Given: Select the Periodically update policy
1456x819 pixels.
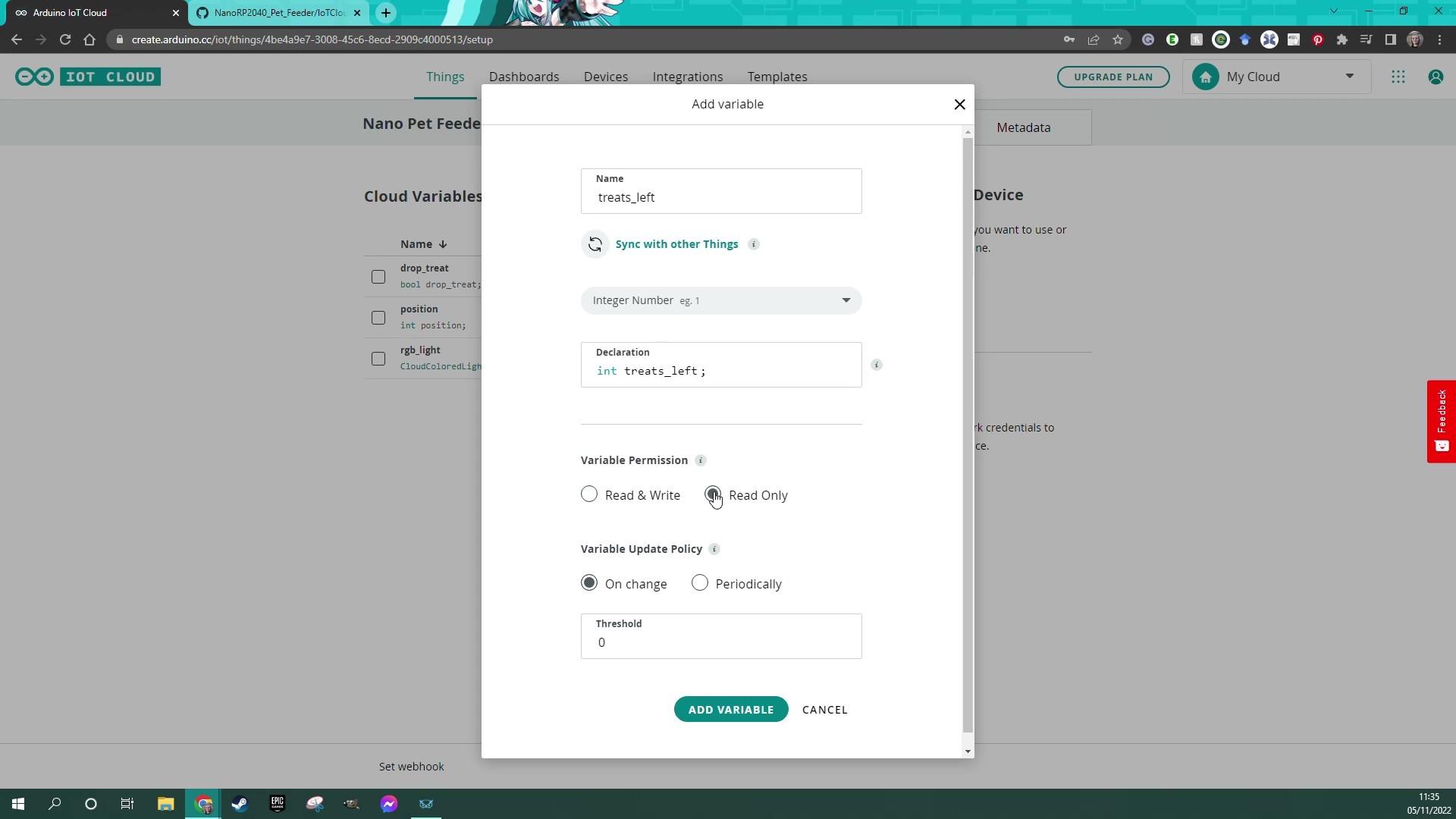Looking at the screenshot, I should click(x=699, y=583).
